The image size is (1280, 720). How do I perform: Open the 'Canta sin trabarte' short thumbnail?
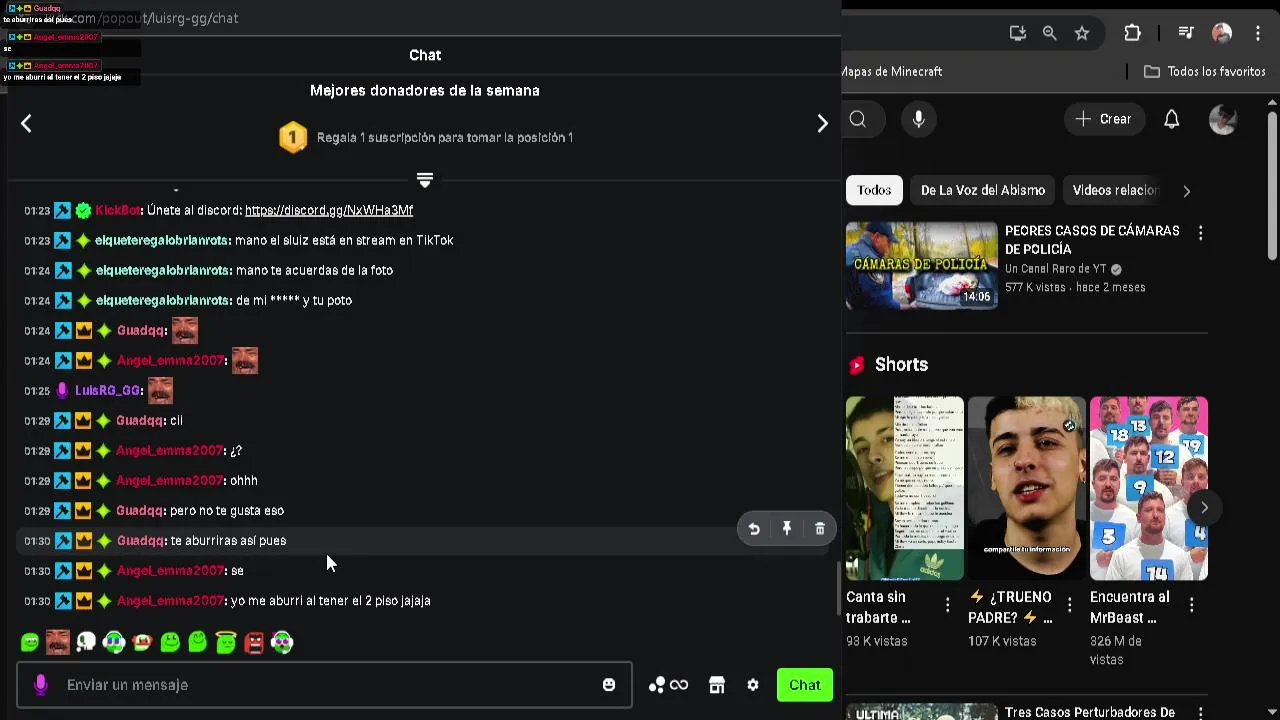(905, 488)
